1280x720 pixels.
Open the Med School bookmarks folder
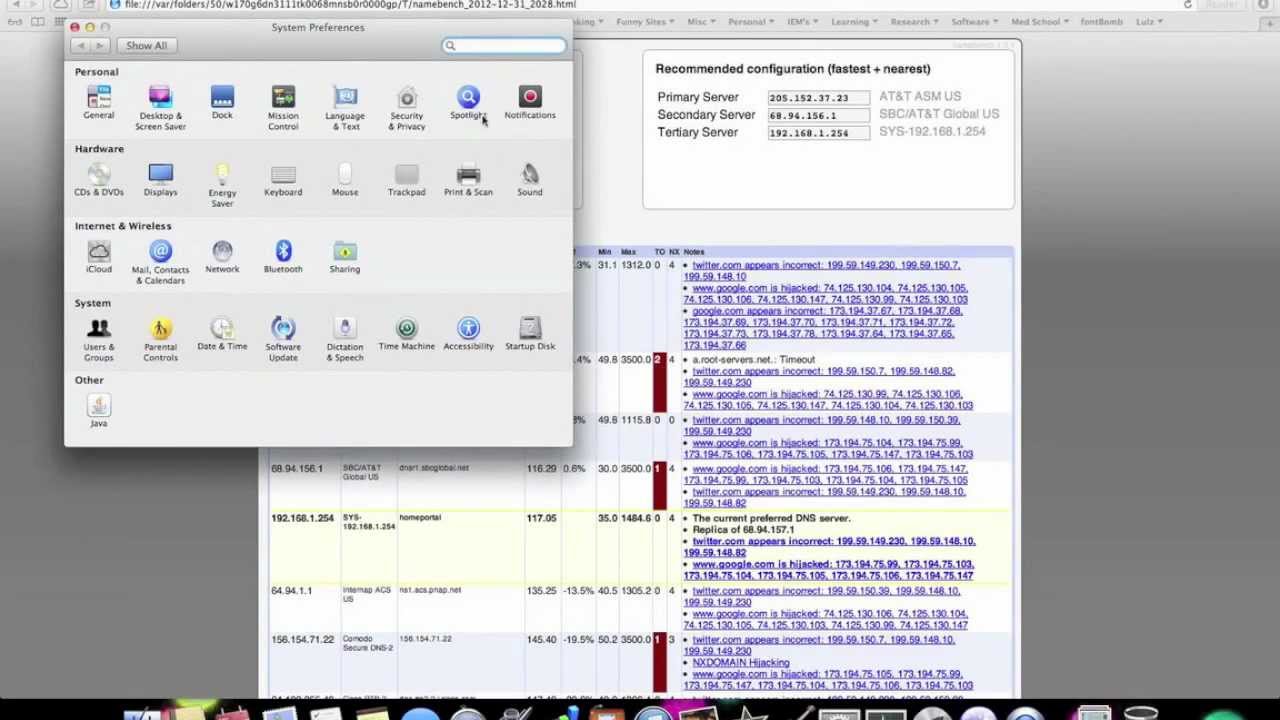pos(1040,21)
